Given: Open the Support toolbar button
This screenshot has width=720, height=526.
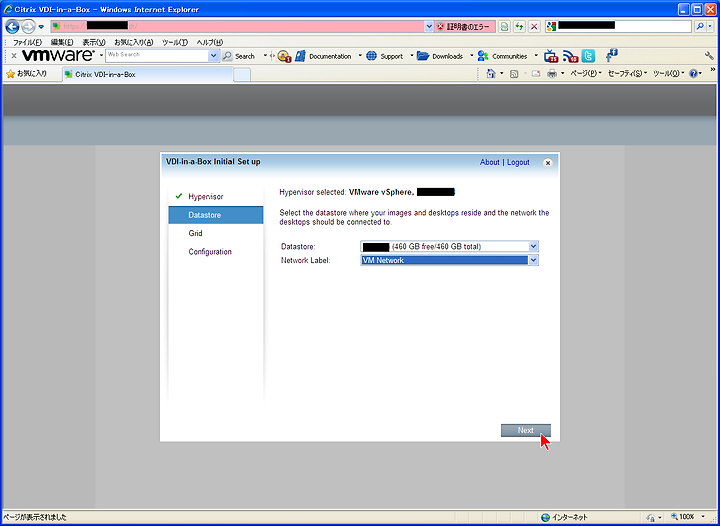Looking at the screenshot, I should point(385,56).
